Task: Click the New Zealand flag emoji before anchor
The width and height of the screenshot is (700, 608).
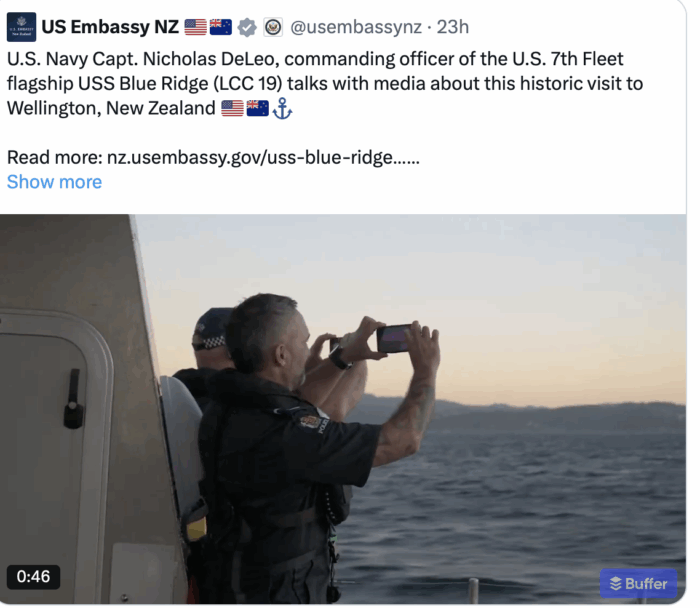Action: (257, 108)
